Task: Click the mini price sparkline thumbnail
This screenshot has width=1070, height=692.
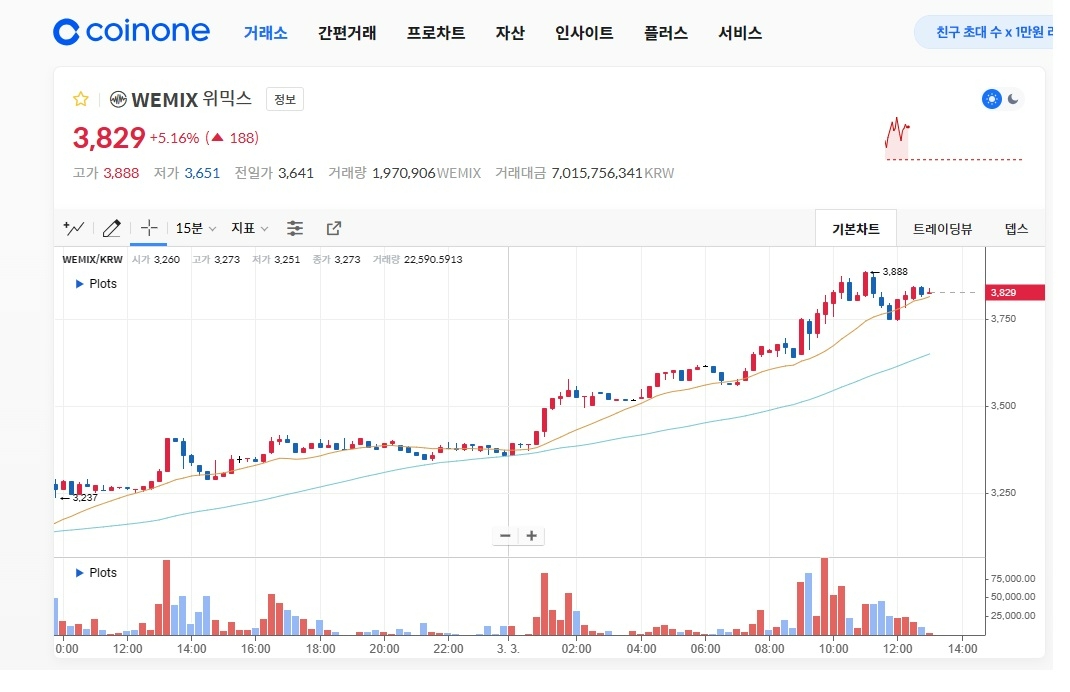Action: pos(953,139)
